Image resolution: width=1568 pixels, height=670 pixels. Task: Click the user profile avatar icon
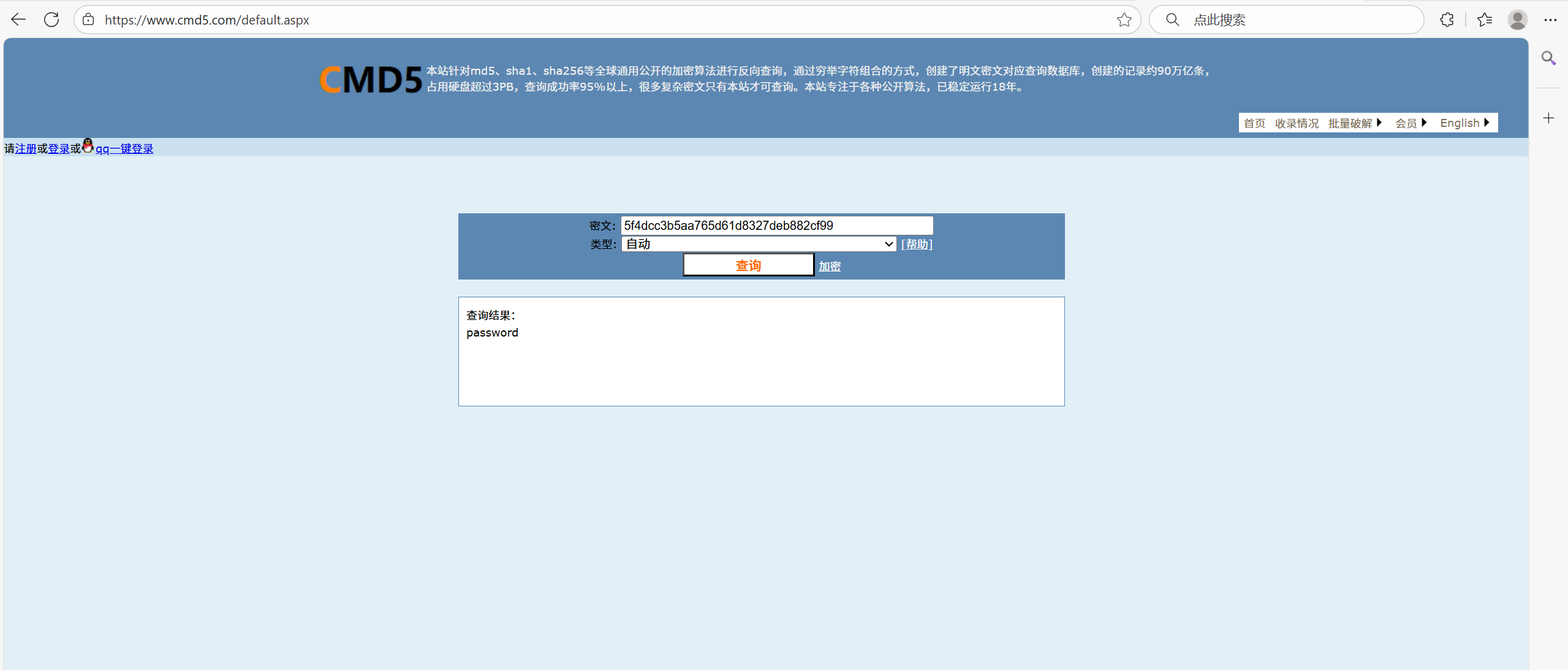click(x=1517, y=20)
